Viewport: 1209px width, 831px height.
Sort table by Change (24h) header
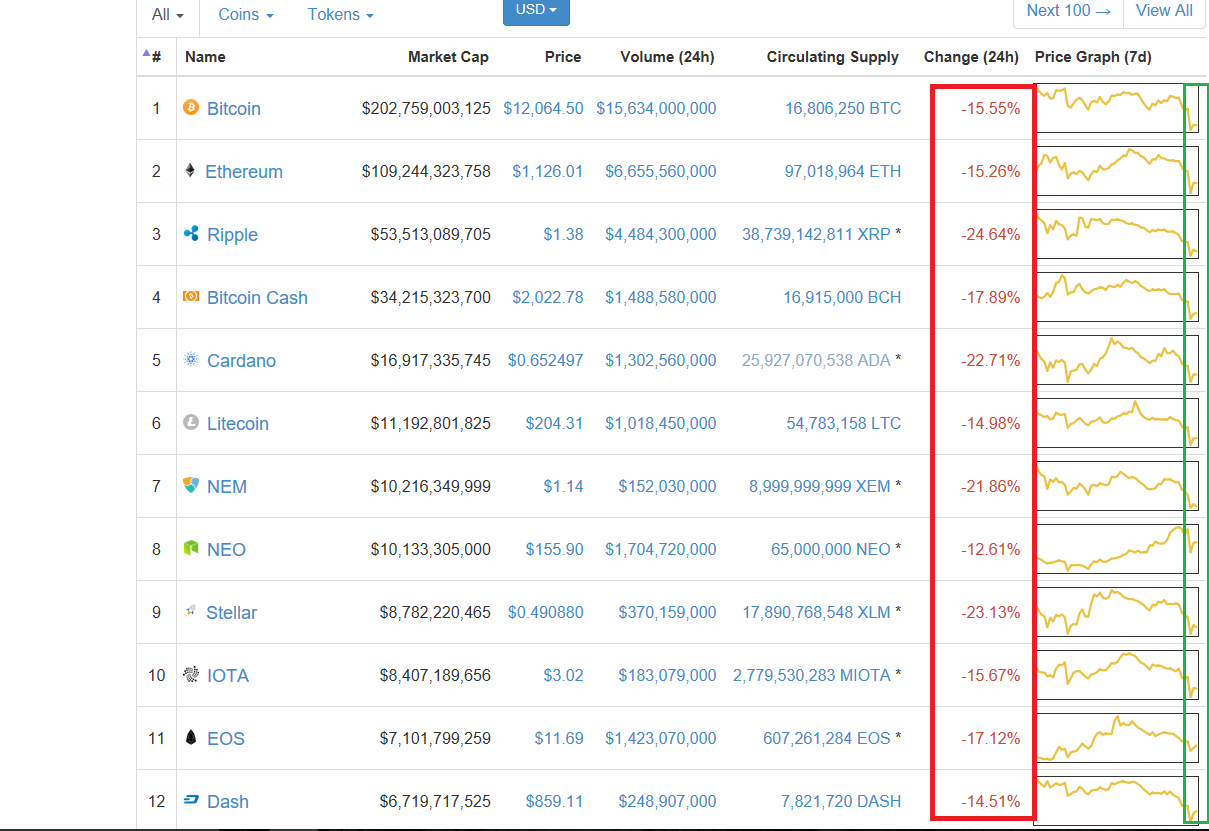[x=971, y=57]
